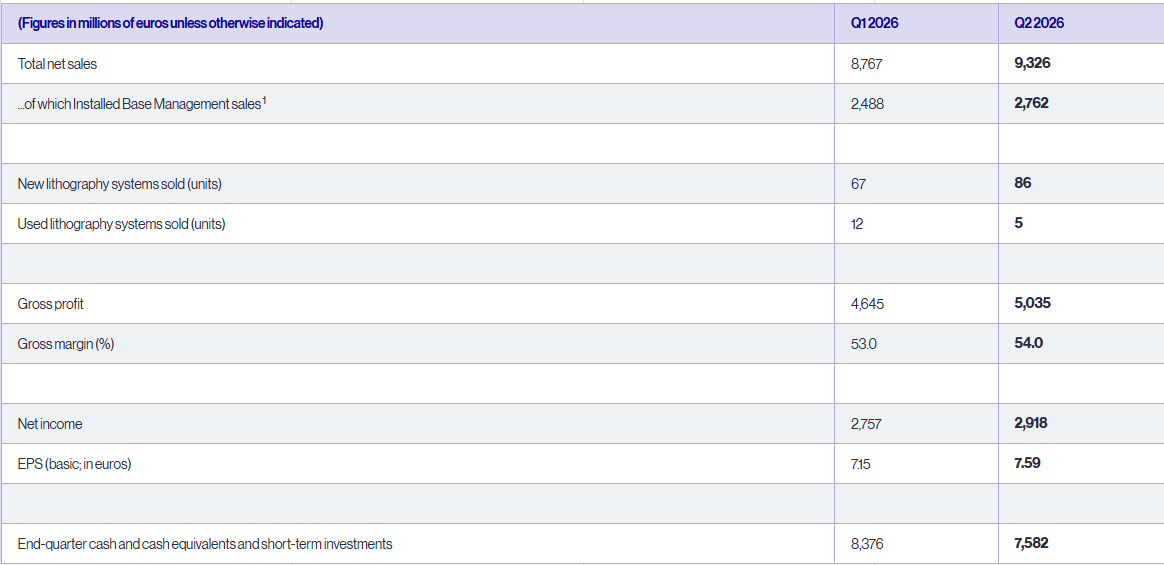Select EPS (basic; in euros) label

[x=74, y=465]
